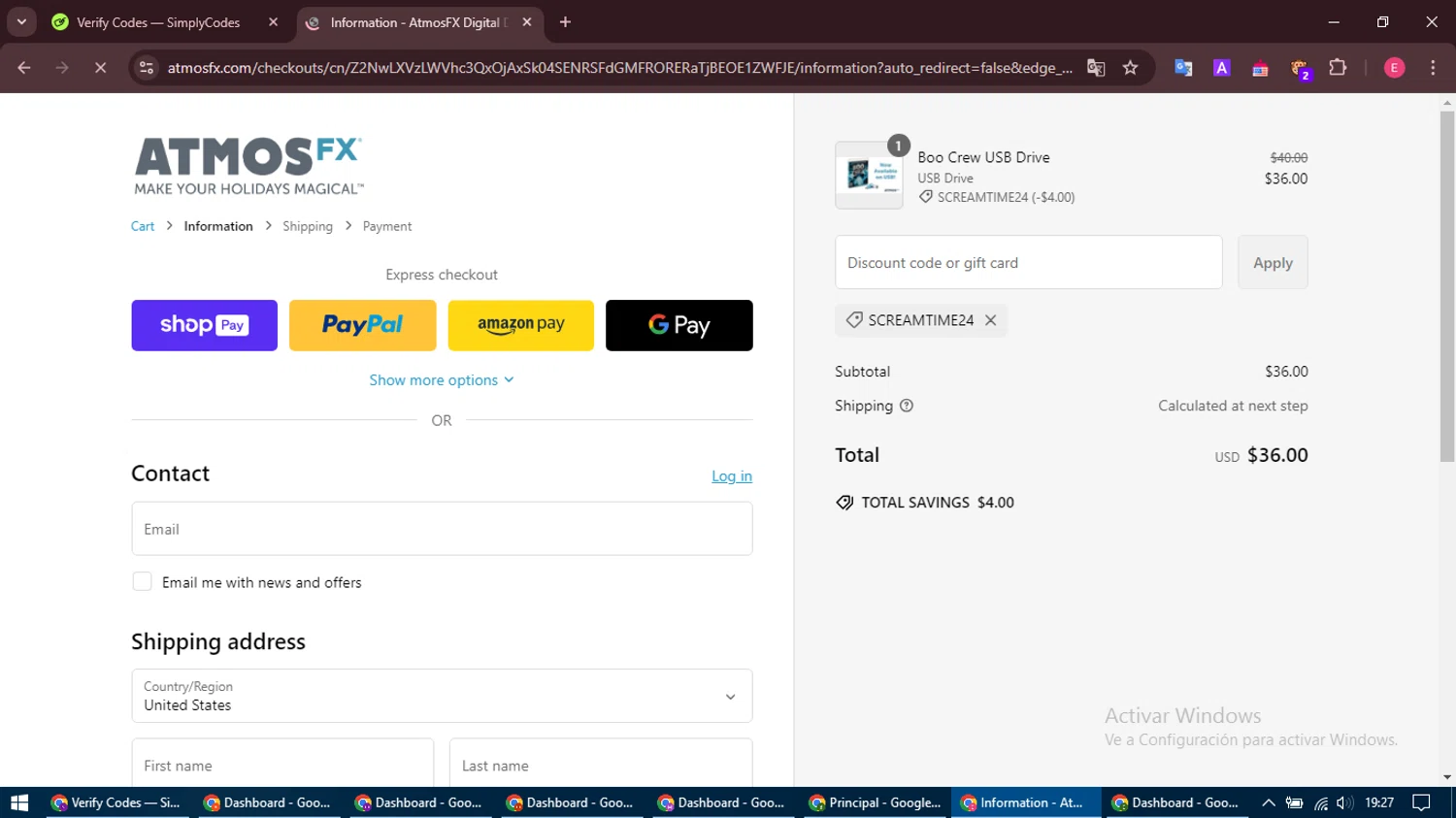
Task: Click the purple A extension icon
Action: click(1222, 68)
